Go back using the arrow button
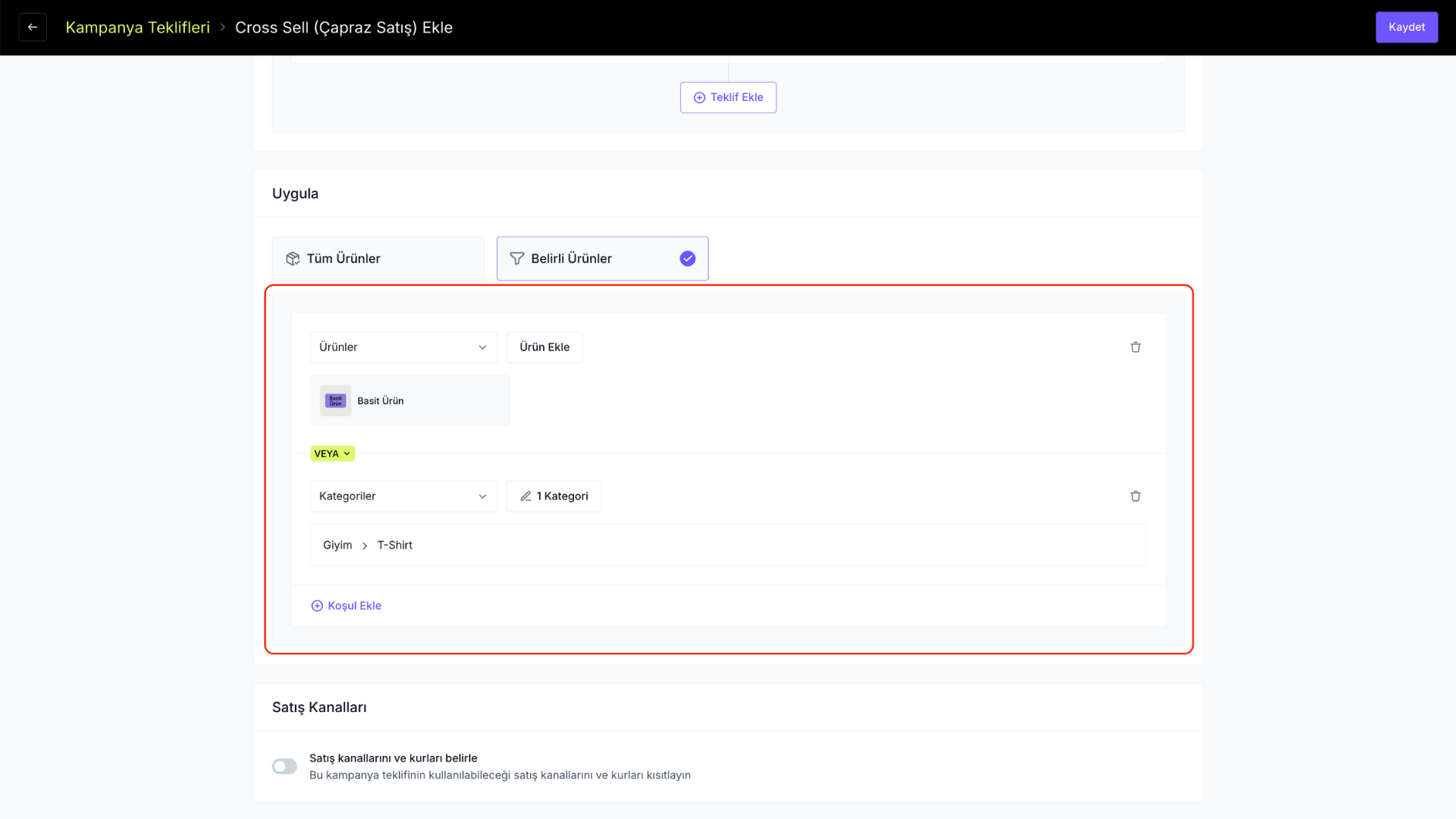1456x819 pixels. (x=33, y=27)
